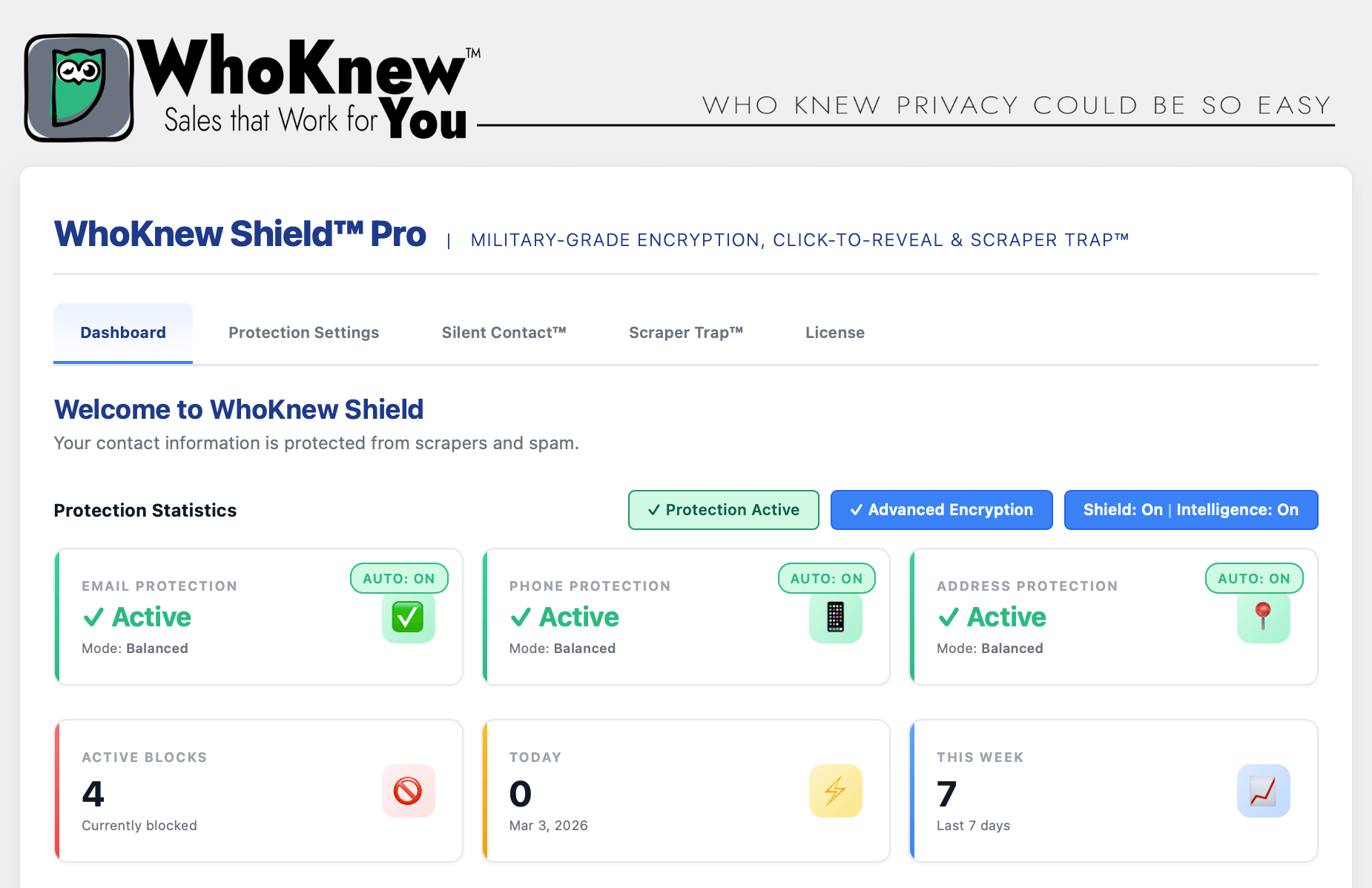Select the phone icon on Phone Protection card
The image size is (1372, 888).
[836, 617]
